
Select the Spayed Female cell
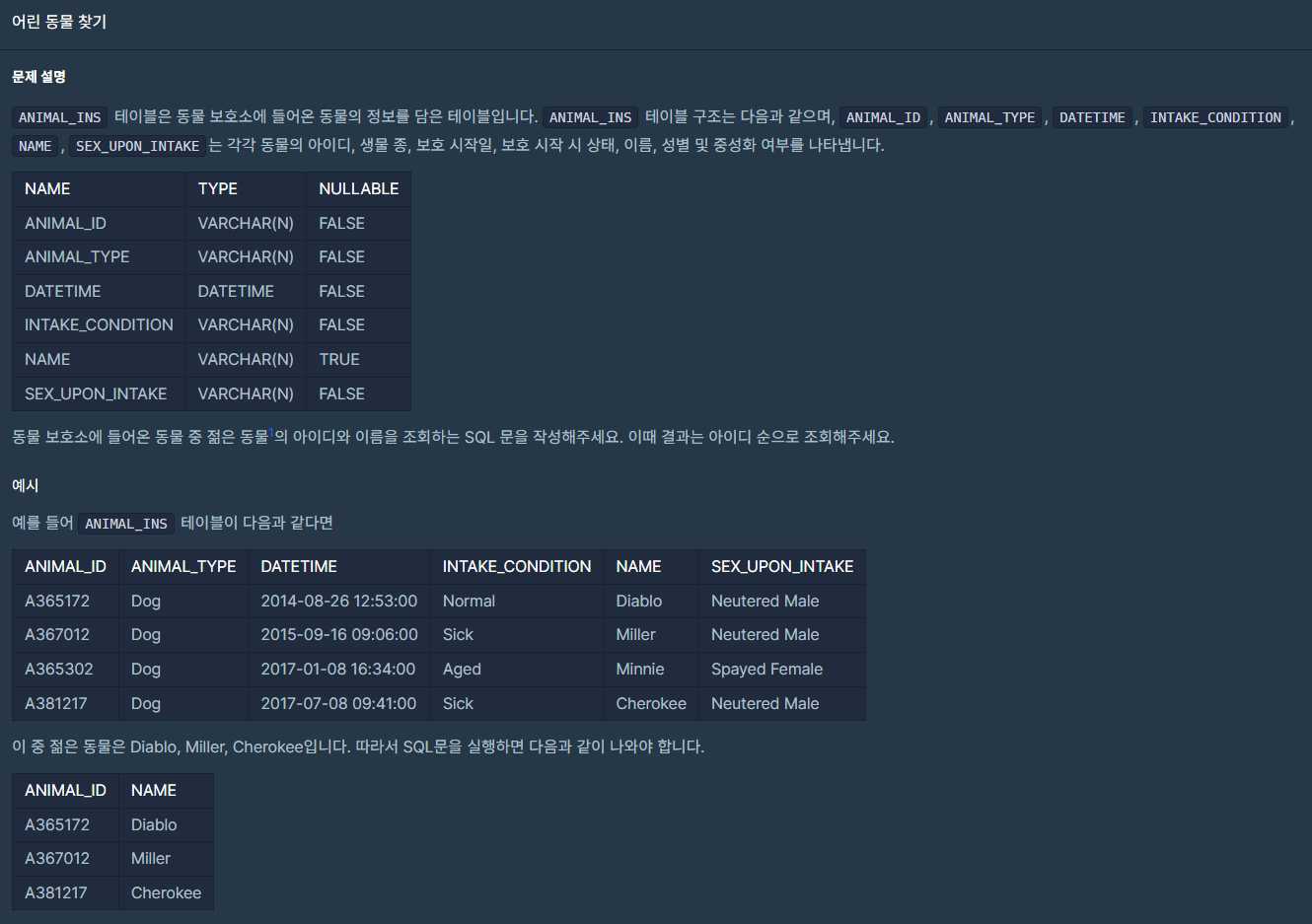[x=766, y=669]
